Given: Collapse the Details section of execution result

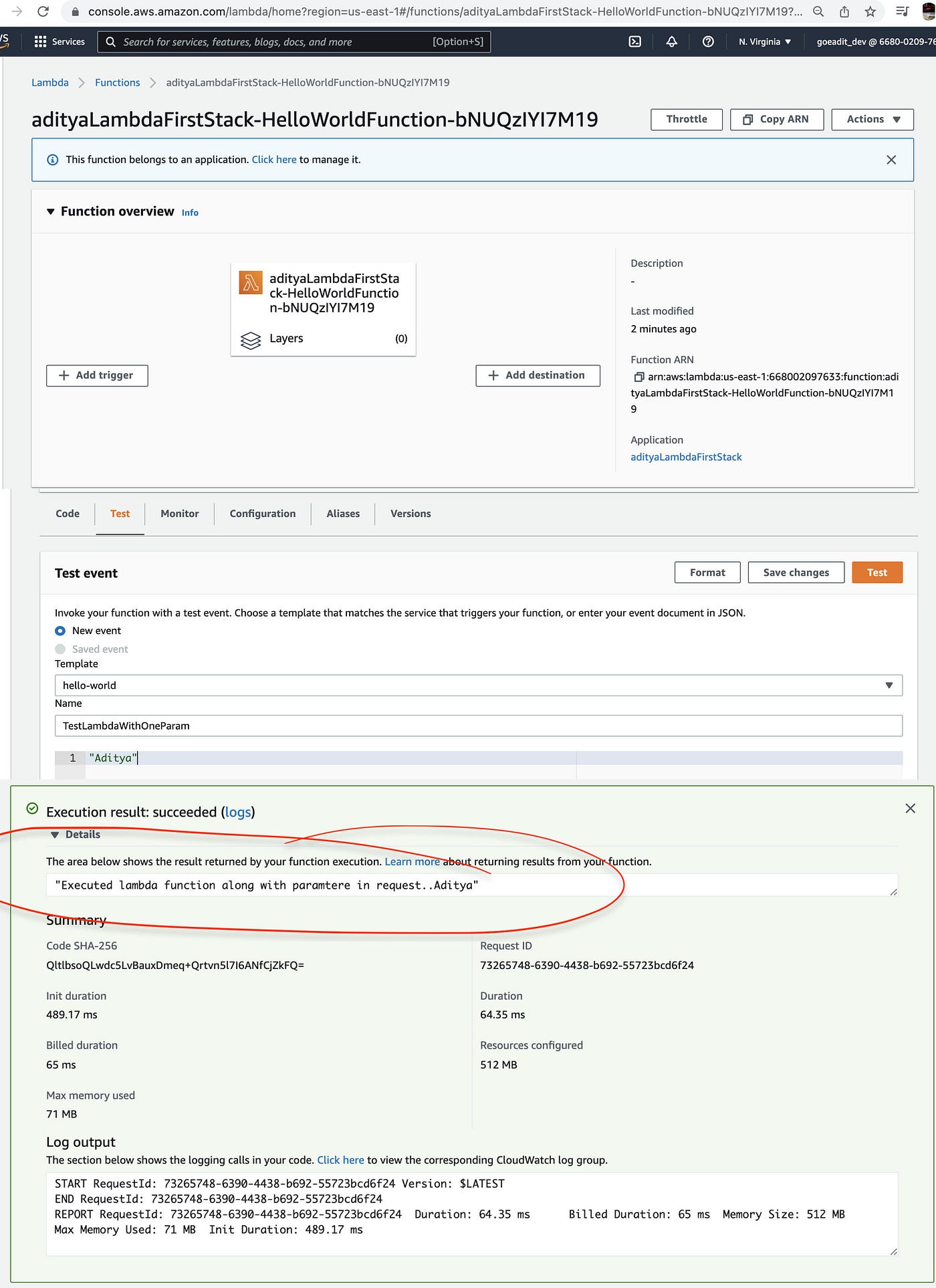Looking at the screenshot, I should tap(55, 835).
